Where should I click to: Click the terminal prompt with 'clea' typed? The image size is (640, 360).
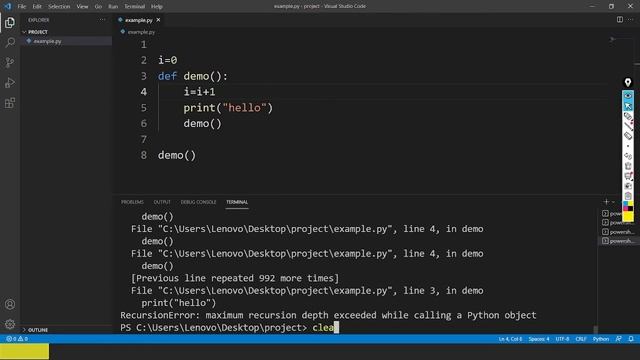point(229,327)
